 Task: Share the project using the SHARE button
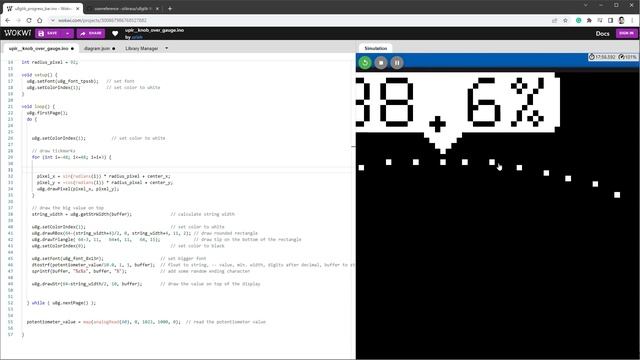point(91,33)
